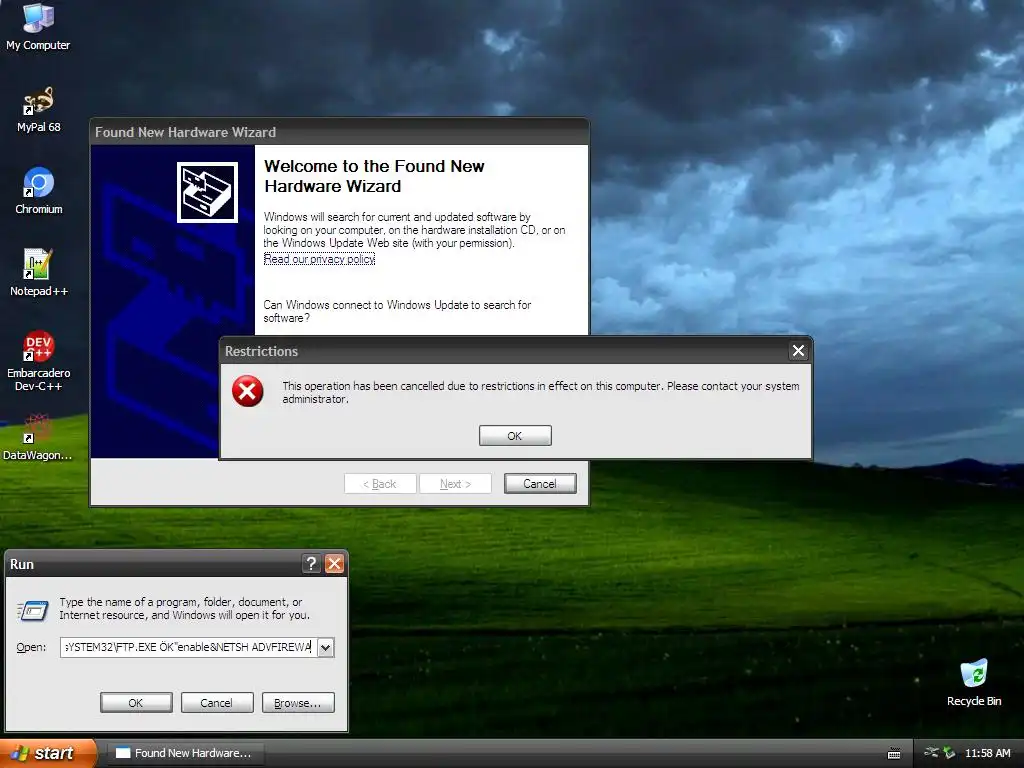
Task: Open the Read our privacy policy link
Action: (319, 259)
